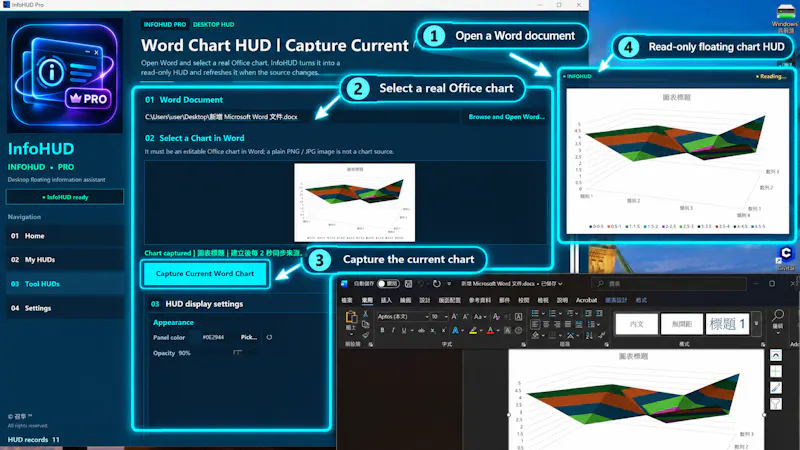
Task: Open the Insert tab (插入) in Word
Action: pos(386,300)
